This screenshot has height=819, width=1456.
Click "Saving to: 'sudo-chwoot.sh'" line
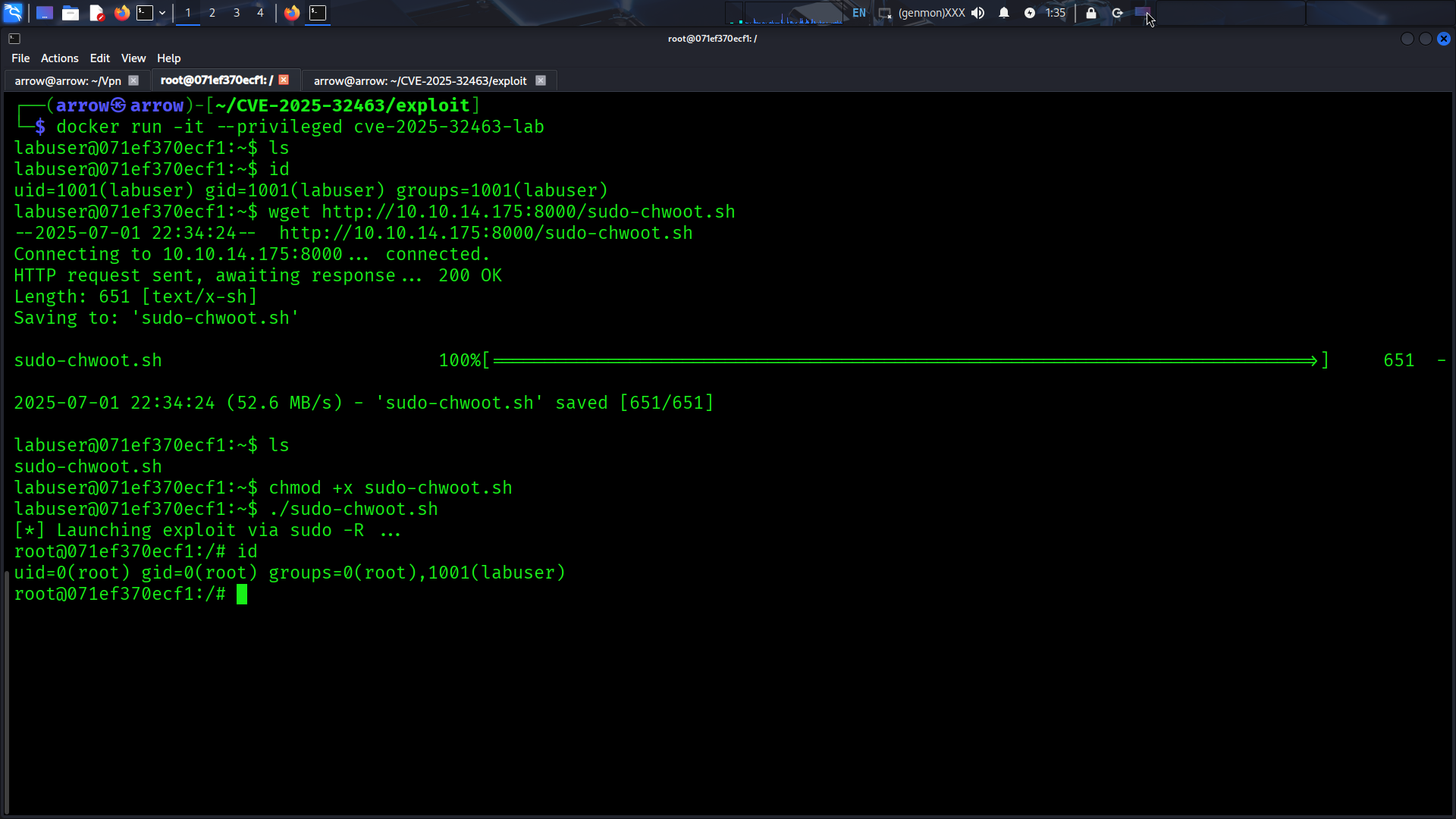156,318
